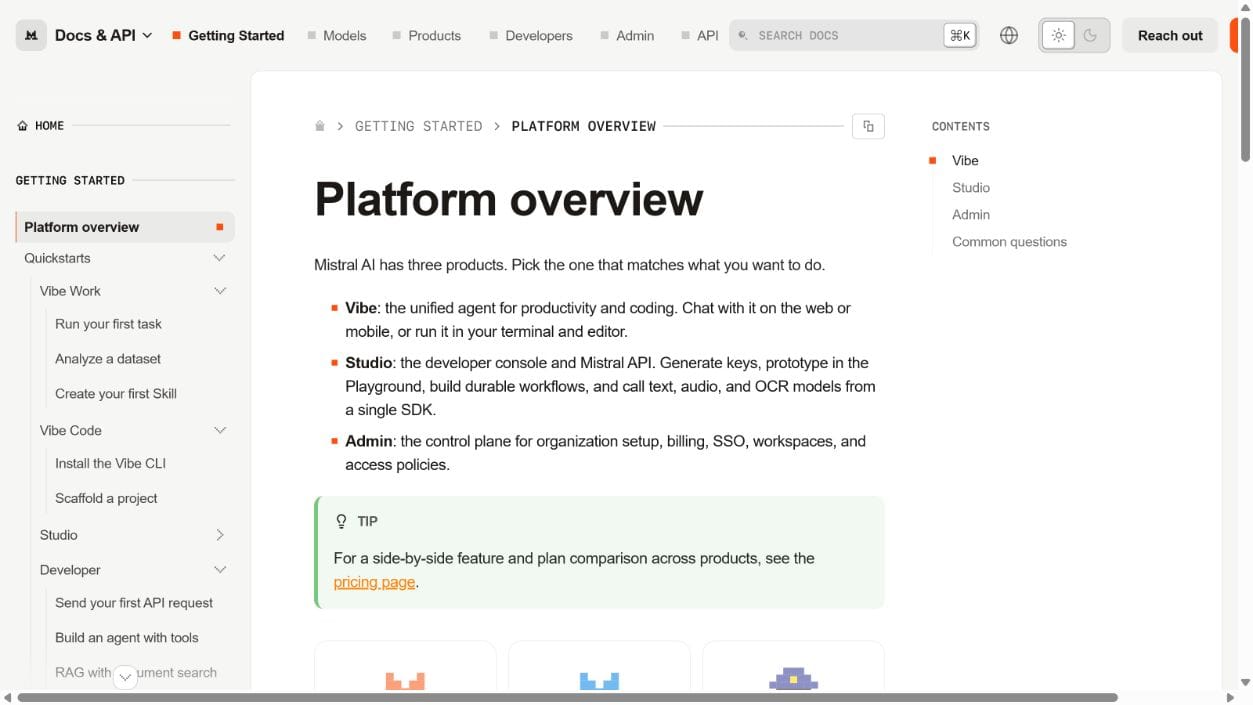
Task: Collapse the Vibe Work group chevron
Action: pos(220,291)
